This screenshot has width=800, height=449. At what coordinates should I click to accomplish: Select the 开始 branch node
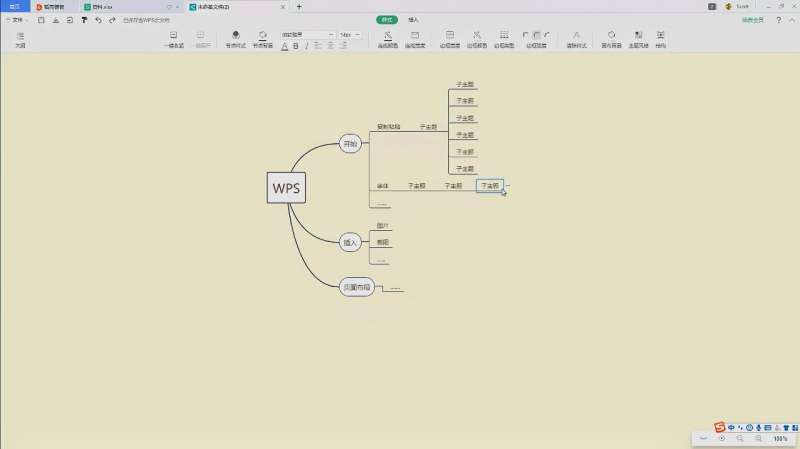pos(350,143)
